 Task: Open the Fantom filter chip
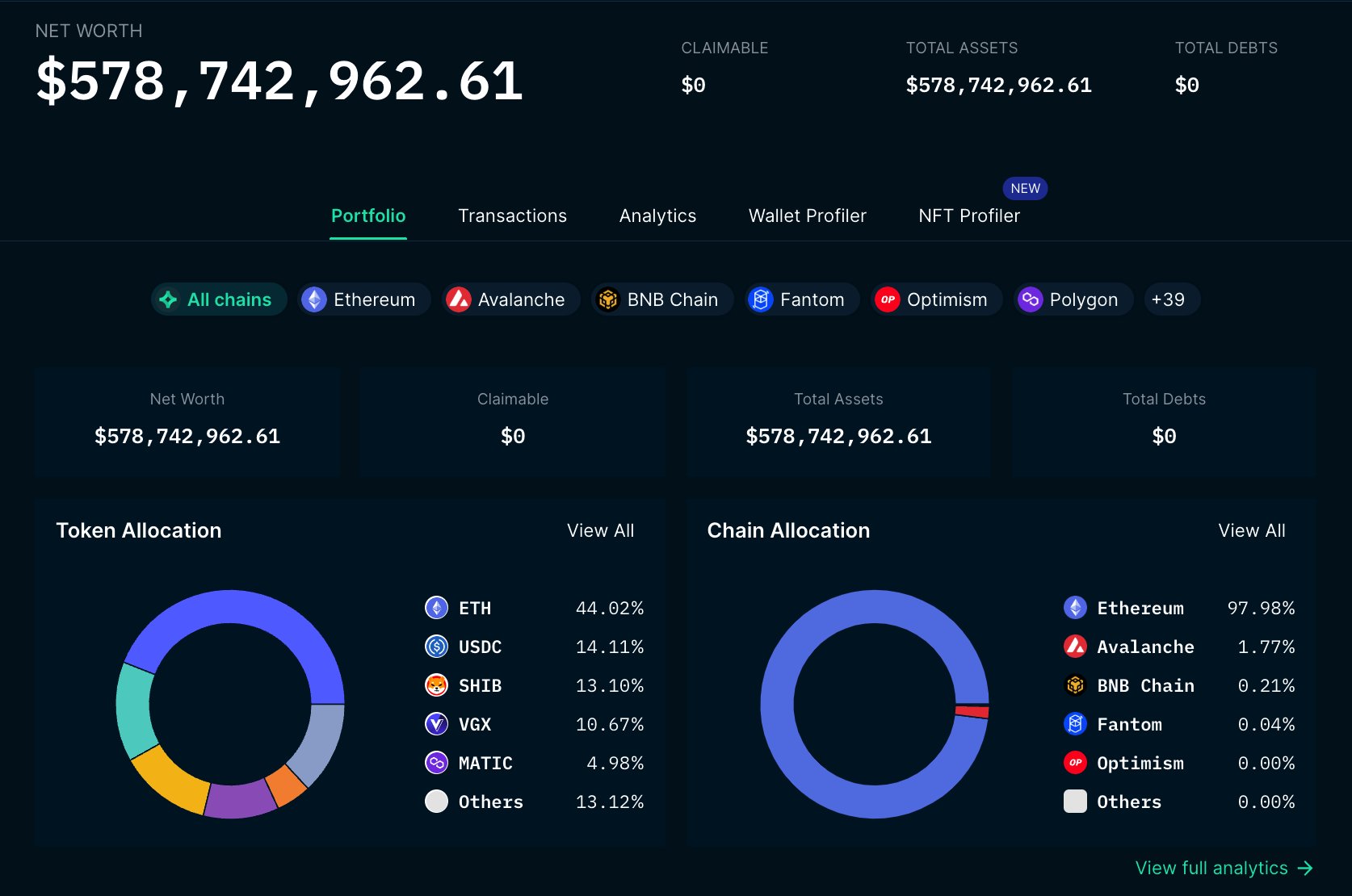pyautogui.click(x=801, y=299)
